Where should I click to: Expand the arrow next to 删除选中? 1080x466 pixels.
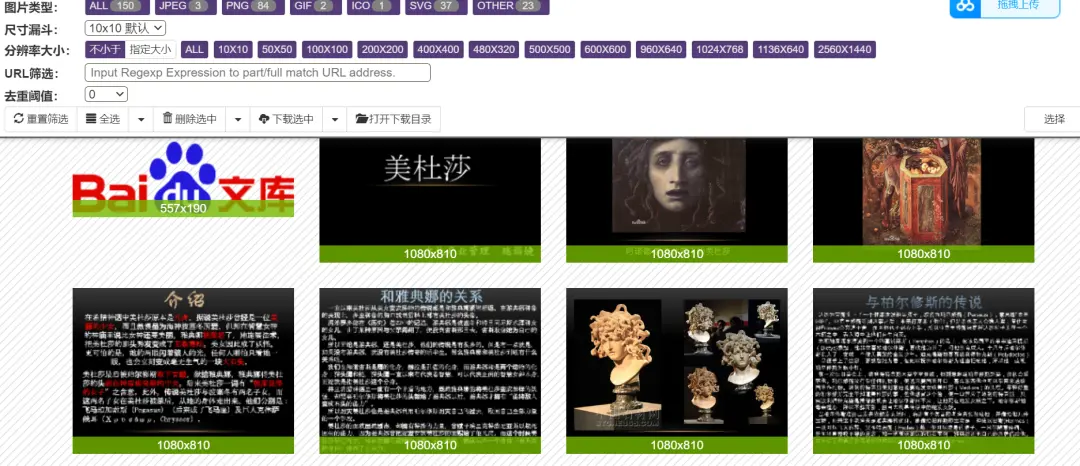pos(238,119)
